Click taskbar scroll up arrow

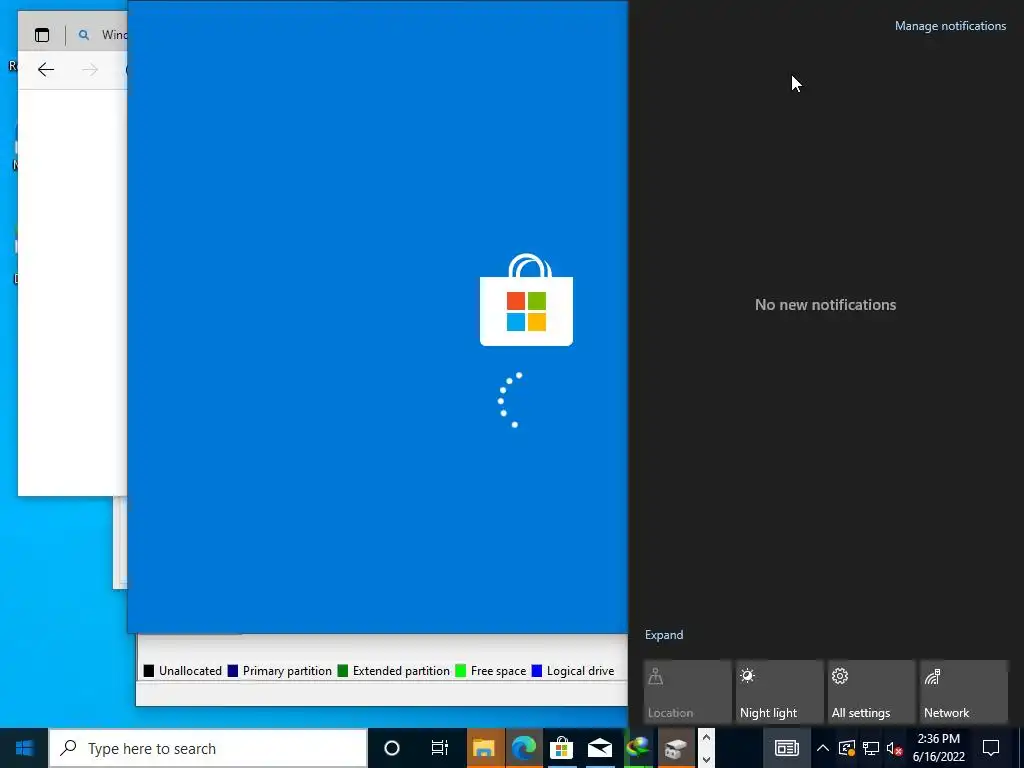click(706, 739)
